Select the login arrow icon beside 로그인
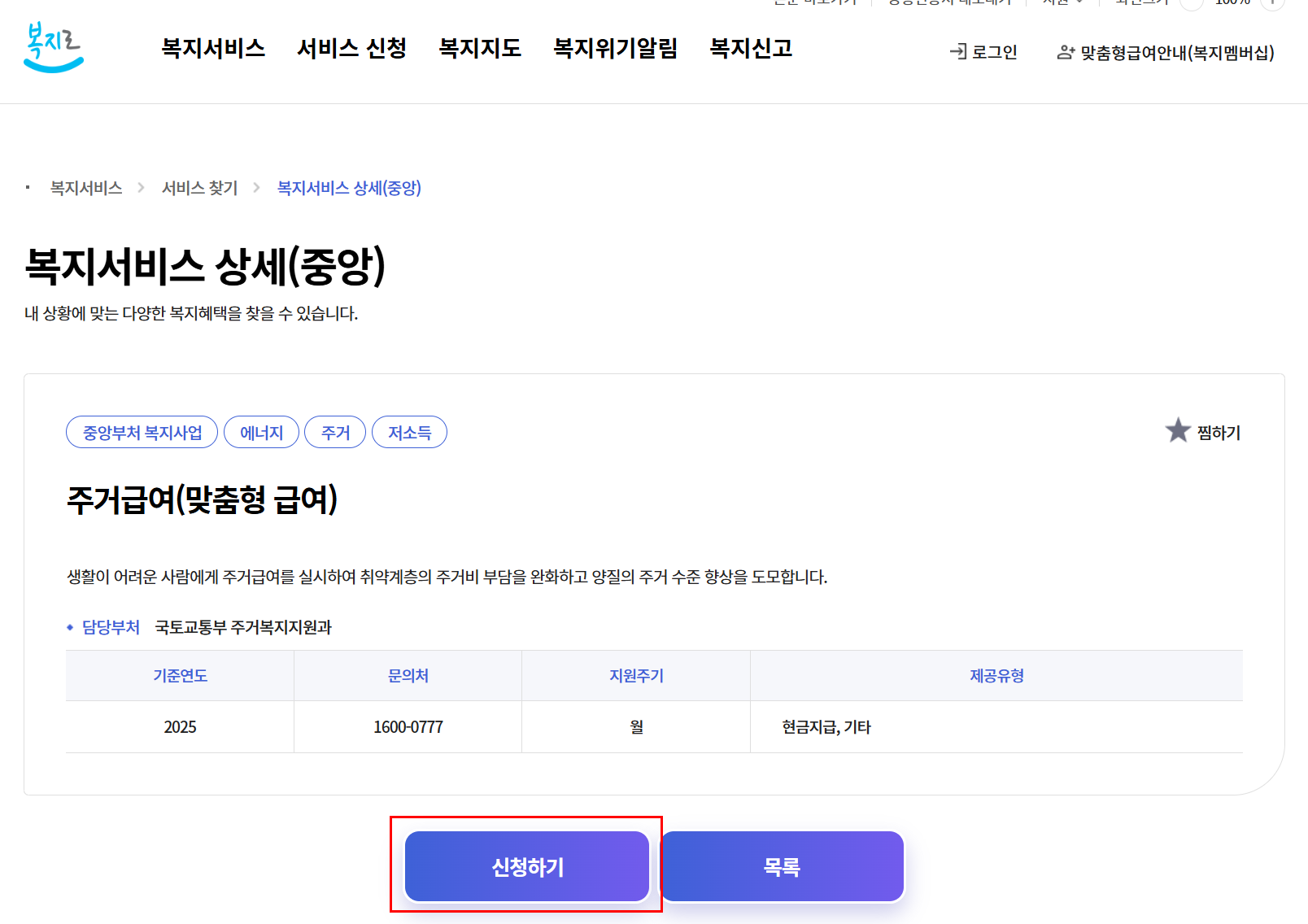1308x924 pixels. 957,51
